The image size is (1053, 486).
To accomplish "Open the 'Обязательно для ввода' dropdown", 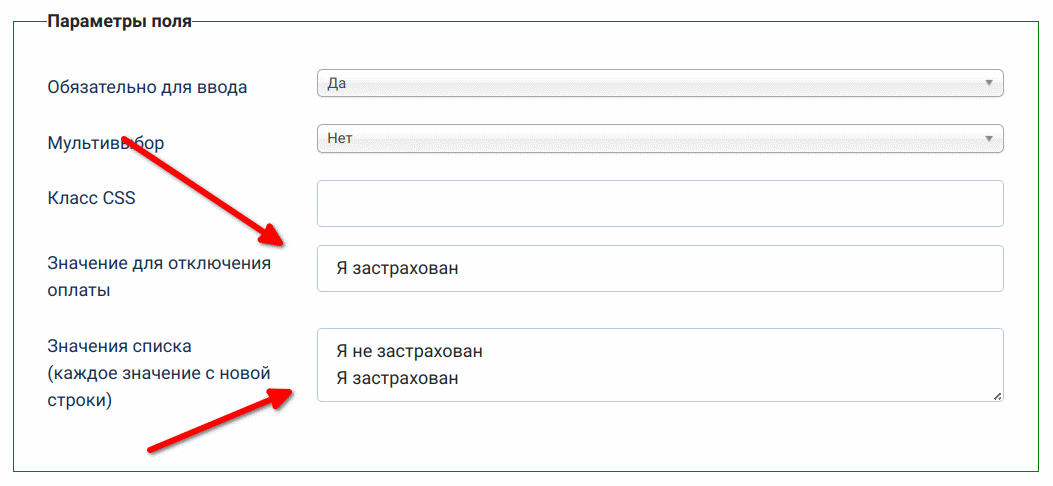I will [658, 84].
